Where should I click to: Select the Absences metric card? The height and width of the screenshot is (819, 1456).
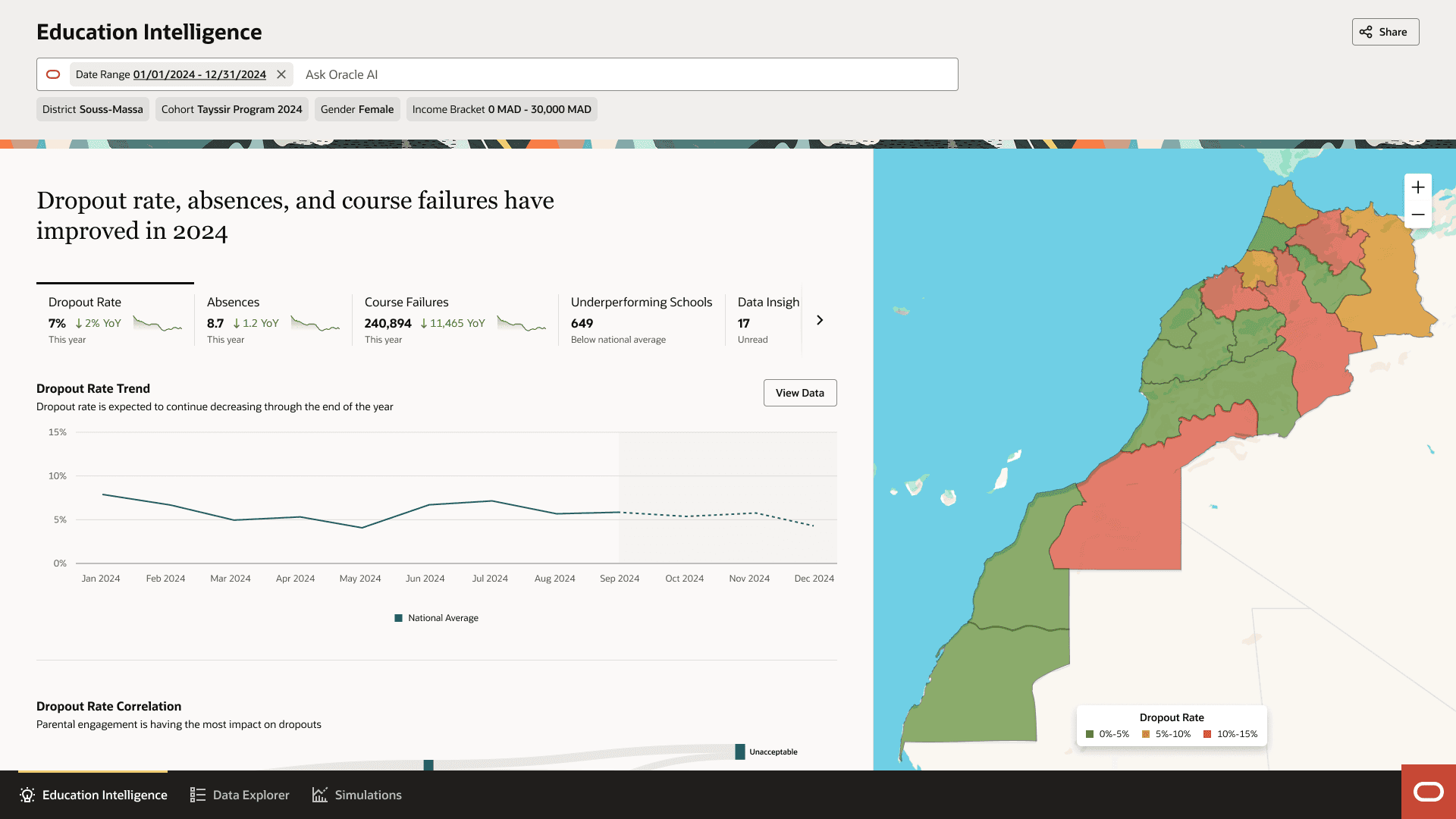coord(272,320)
